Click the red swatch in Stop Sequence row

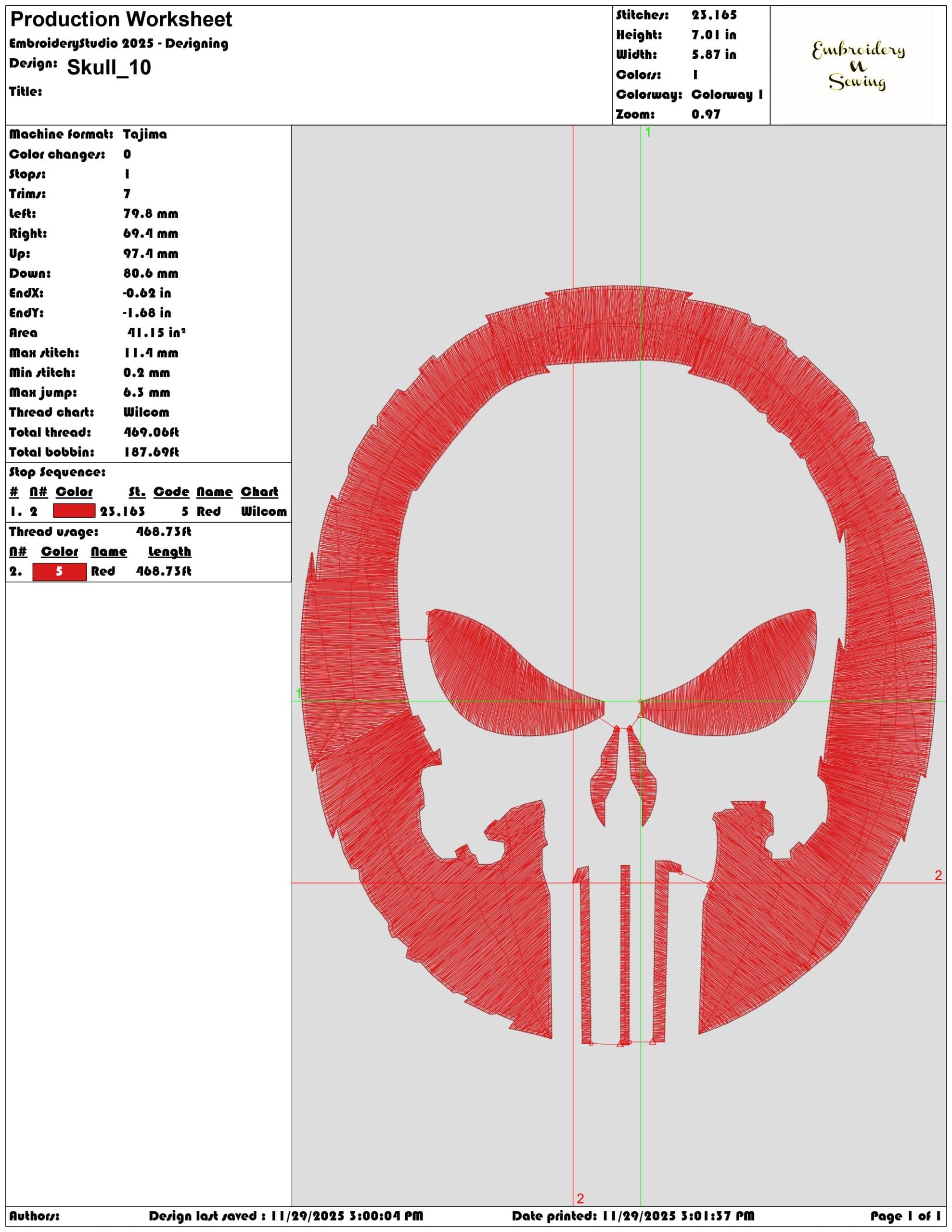(x=74, y=511)
